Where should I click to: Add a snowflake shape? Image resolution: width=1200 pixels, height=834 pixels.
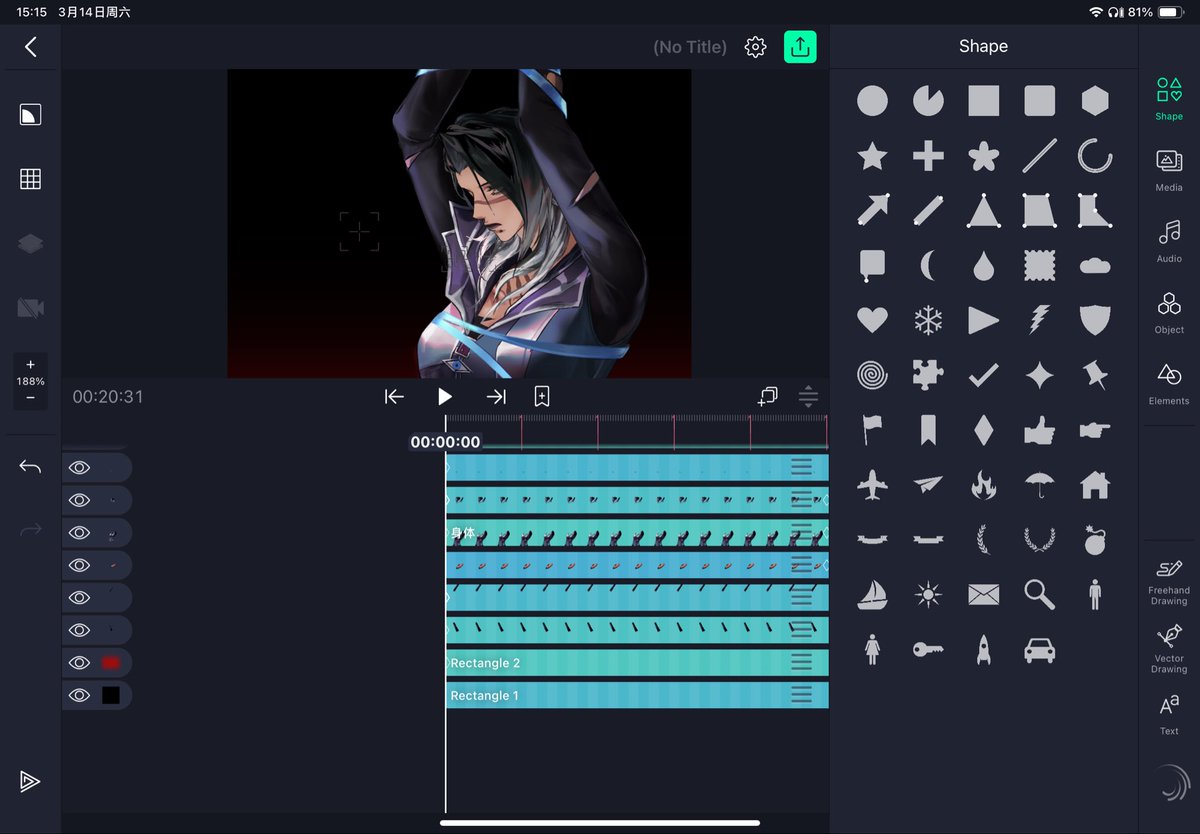point(928,320)
